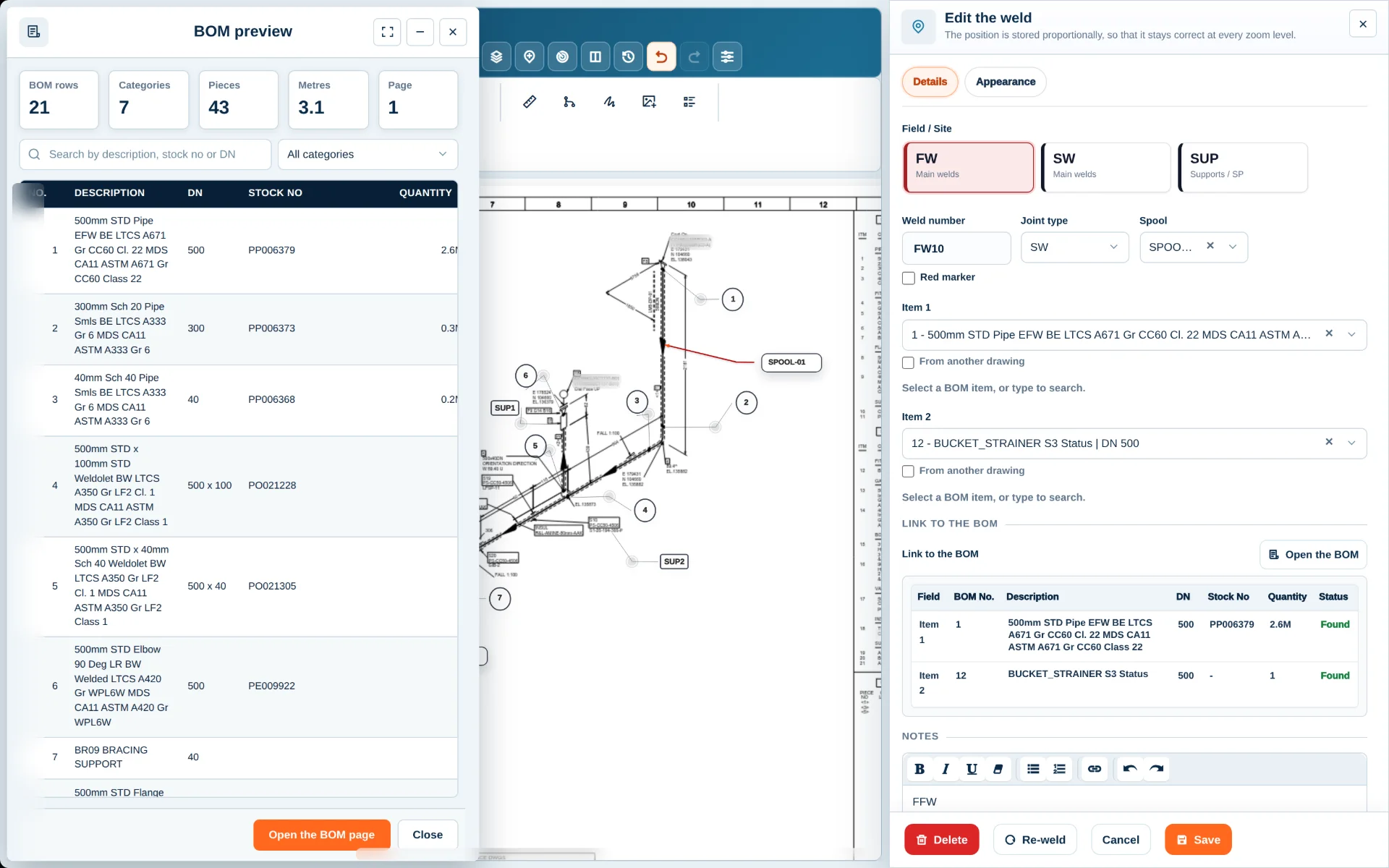Apply italic in the notes editor
The image size is (1389, 868).
pos(946,769)
